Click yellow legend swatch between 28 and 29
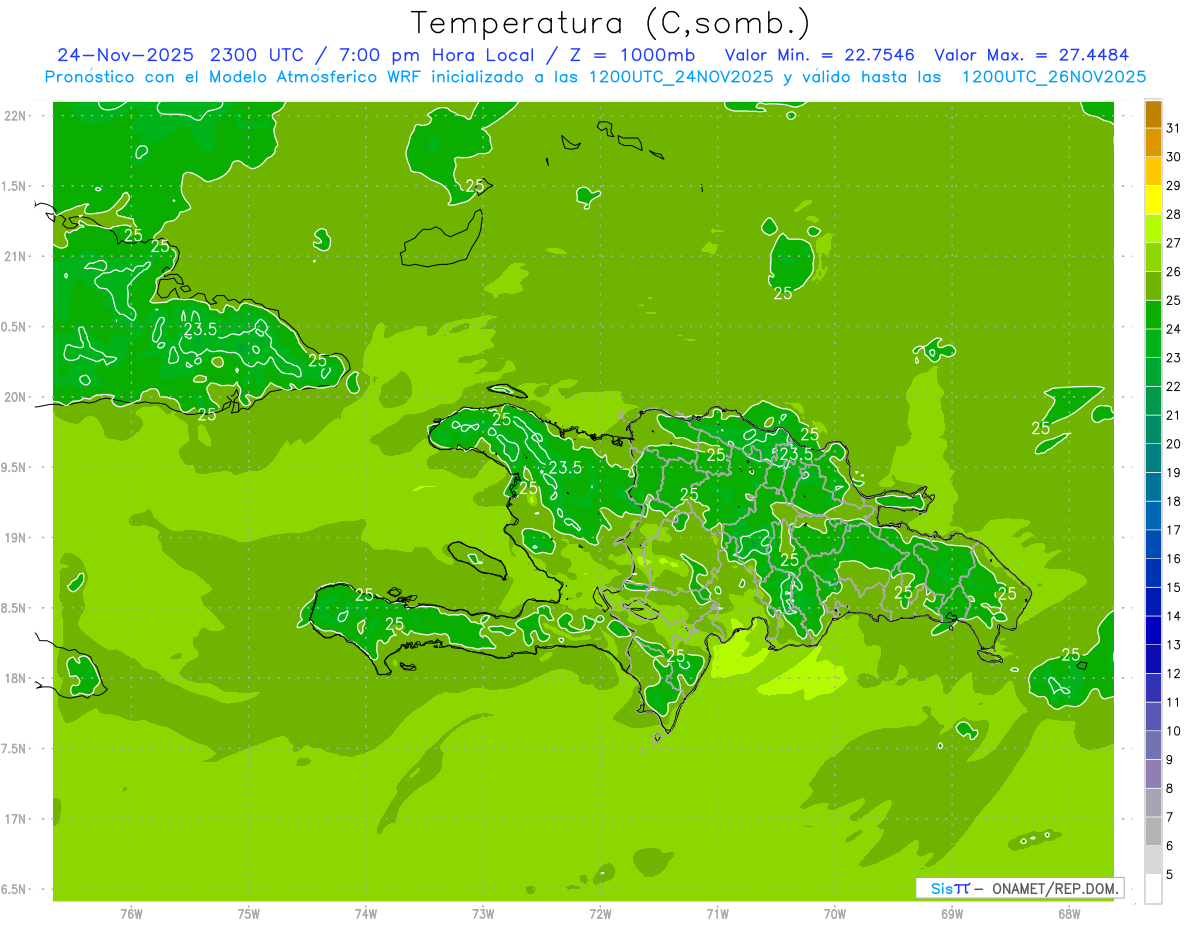The width and height of the screenshot is (1200, 927). coord(1153,200)
